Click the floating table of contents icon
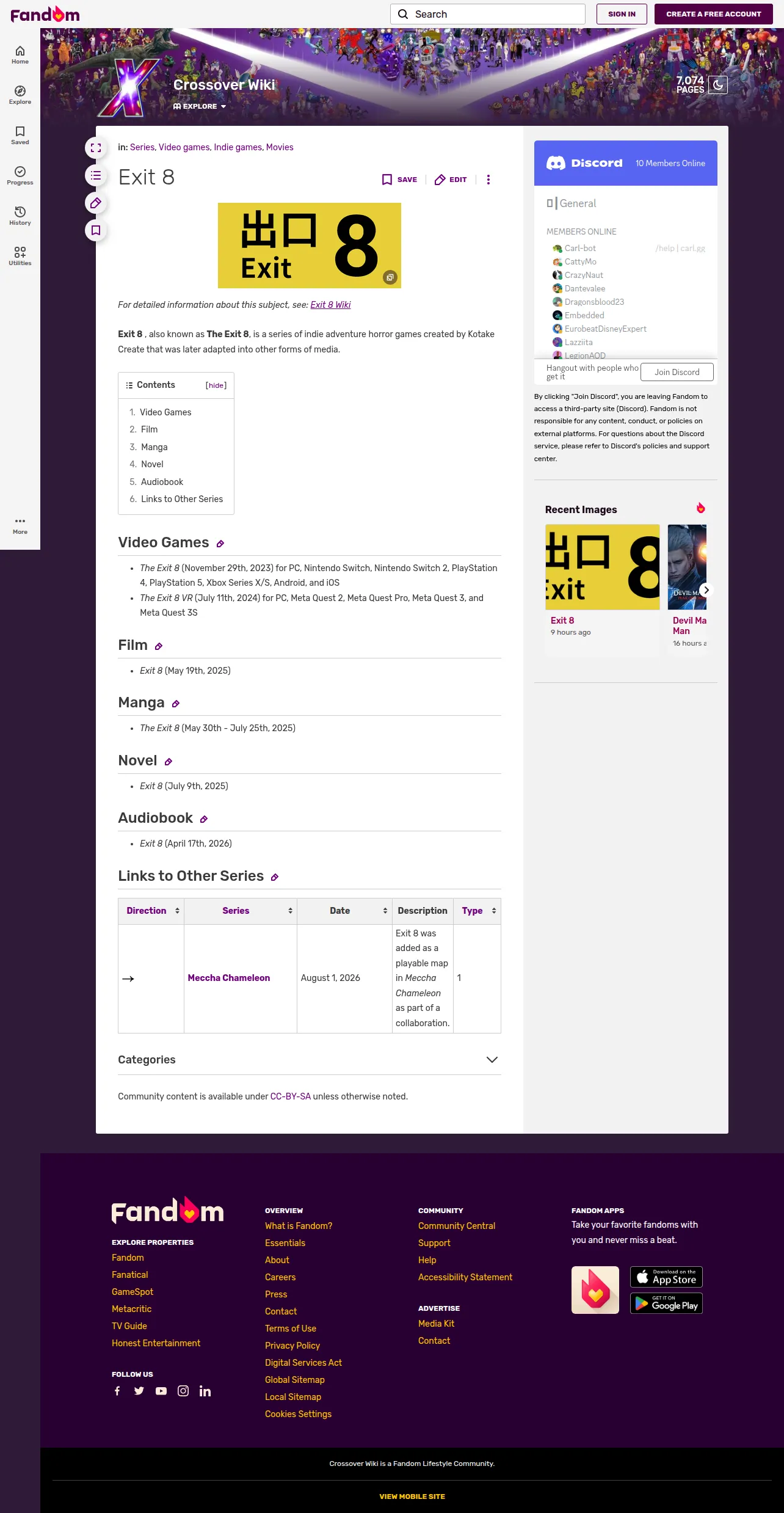784x1513 pixels. [x=96, y=176]
